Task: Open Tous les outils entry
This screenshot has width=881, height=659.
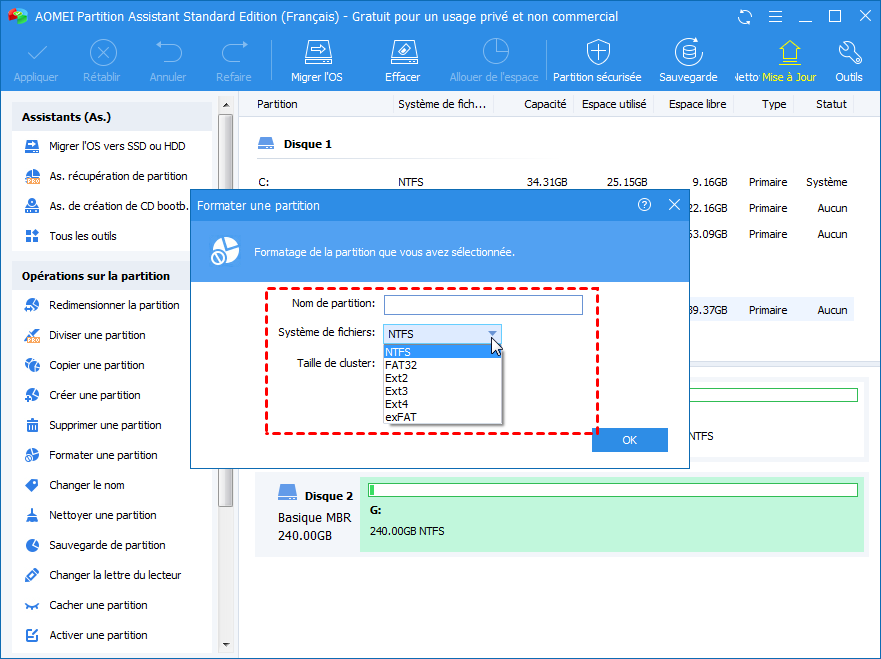Action: pyautogui.click(x=71, y=236)
